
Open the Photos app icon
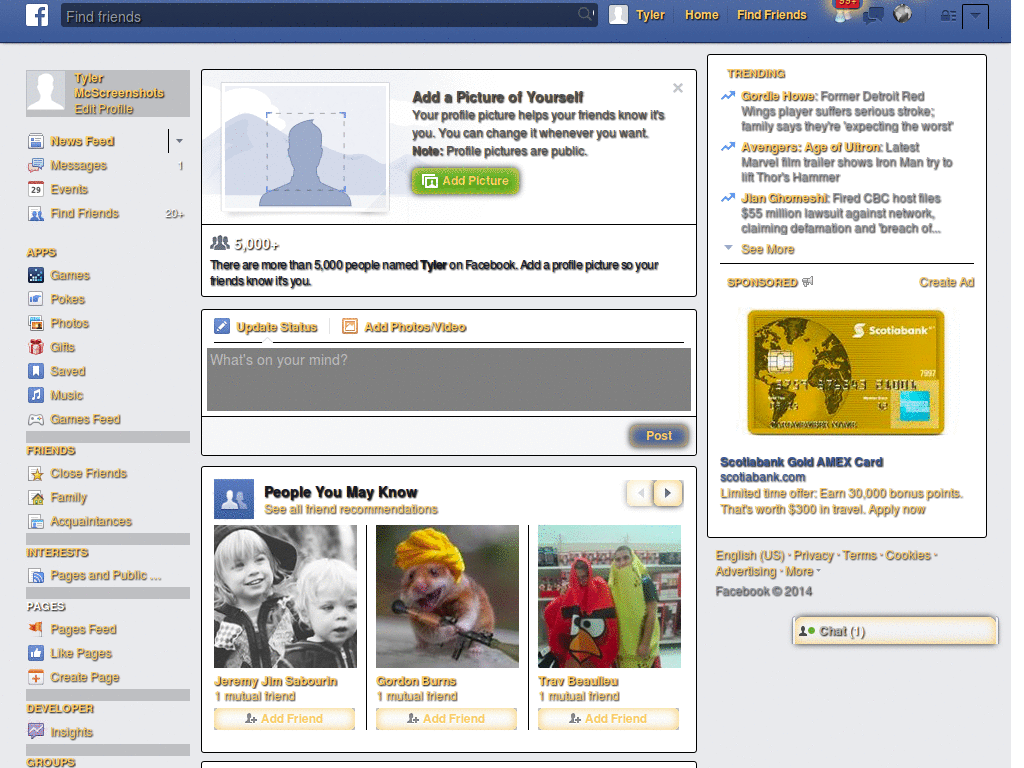(x=36, y=323)
